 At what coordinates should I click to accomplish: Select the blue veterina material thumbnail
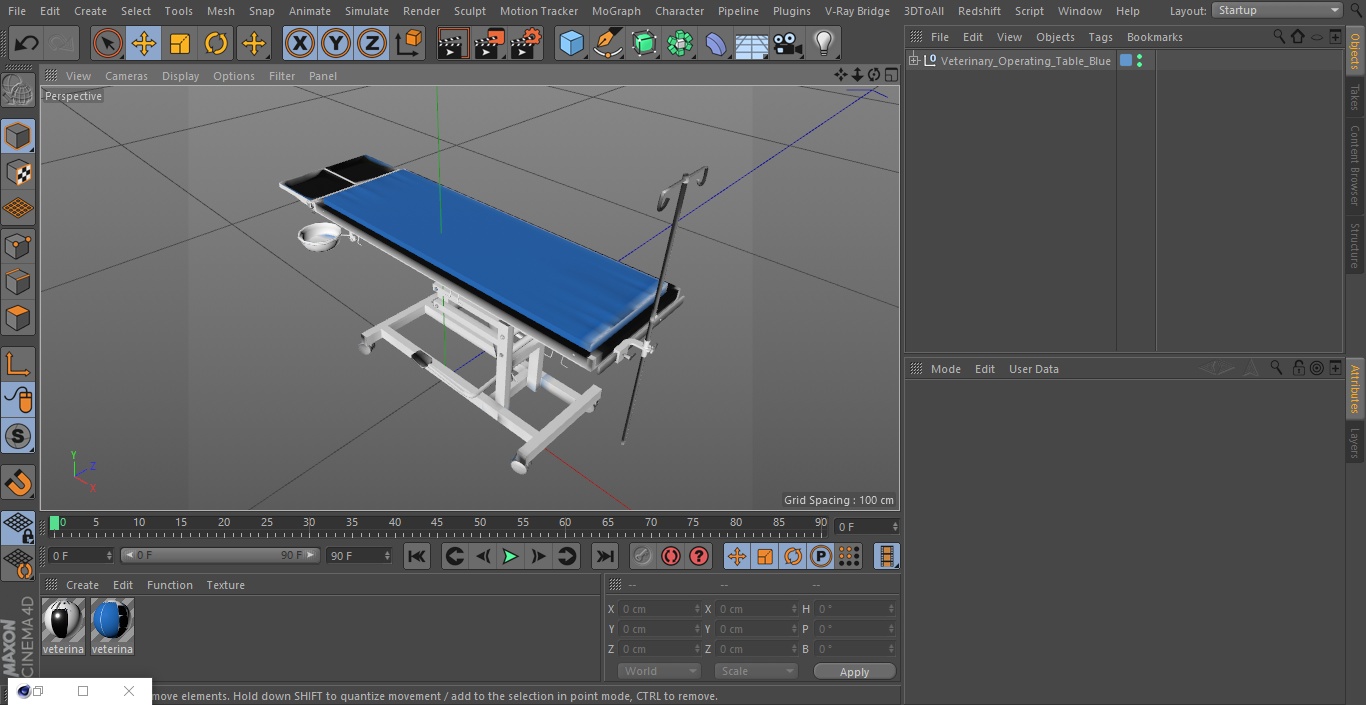112,621
